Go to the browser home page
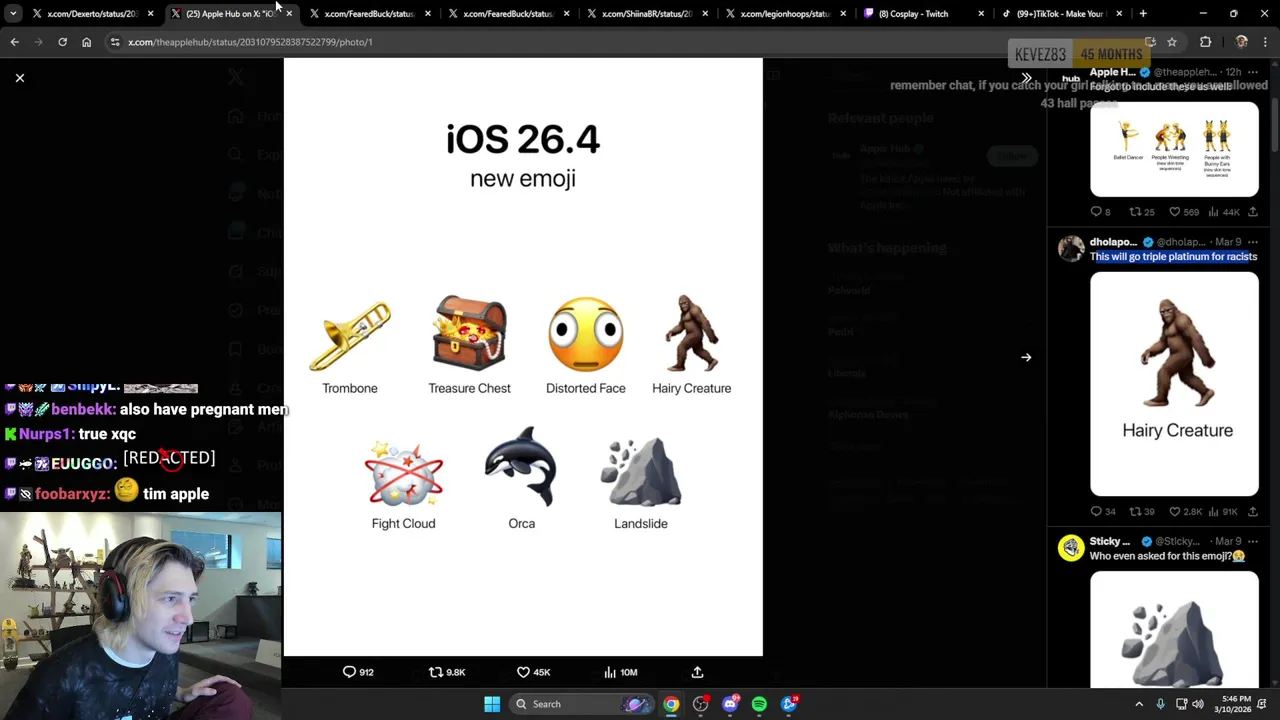 point(86,42)
